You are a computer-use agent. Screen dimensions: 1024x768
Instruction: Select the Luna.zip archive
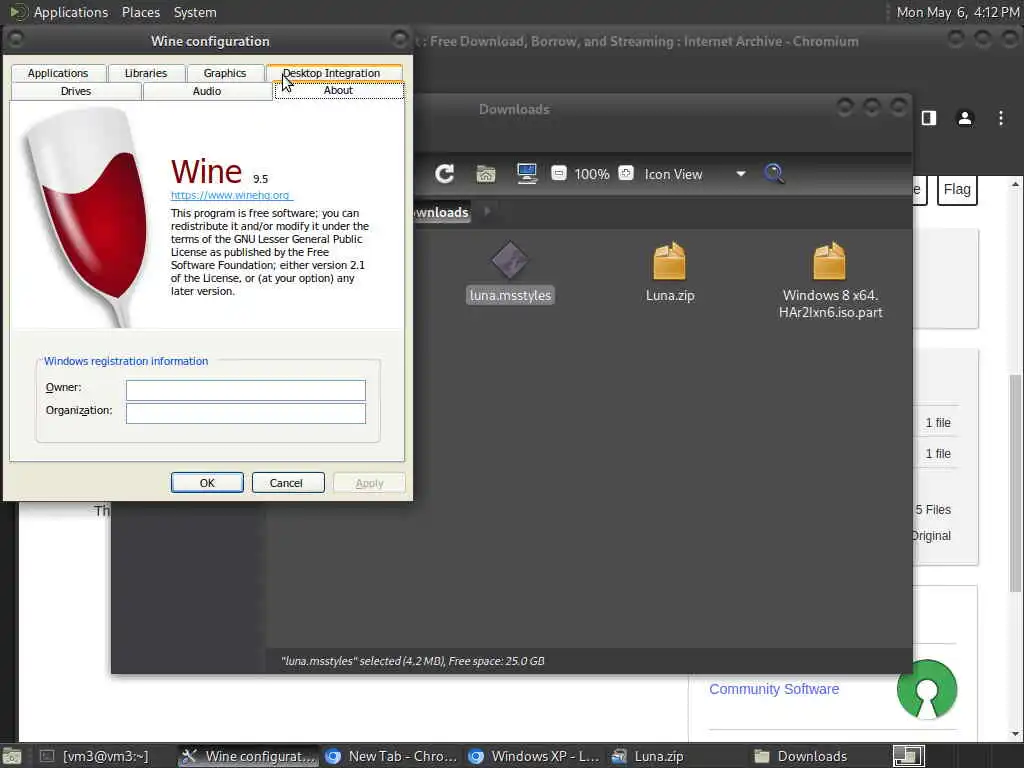click(670, 273)
